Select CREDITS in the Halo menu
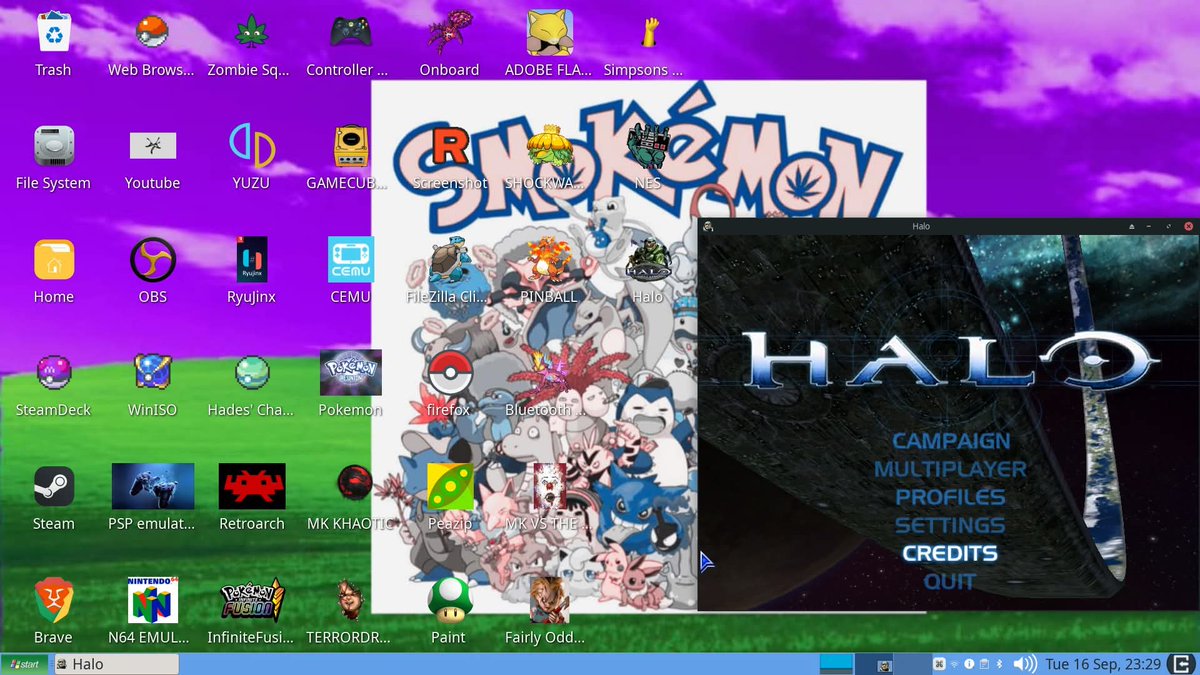 pyautogui.click(x=950, y=553)
